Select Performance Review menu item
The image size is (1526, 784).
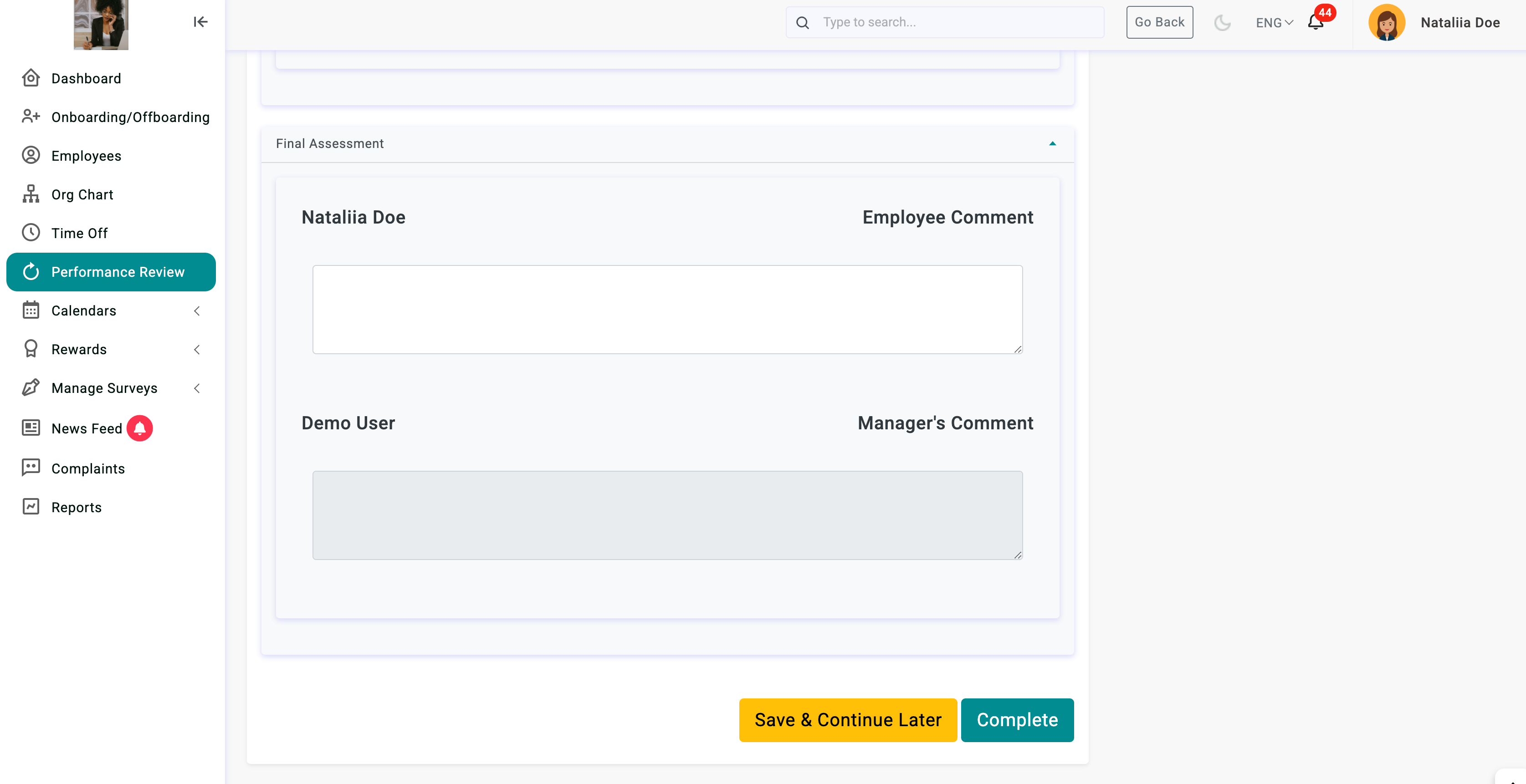click(111, 272)
